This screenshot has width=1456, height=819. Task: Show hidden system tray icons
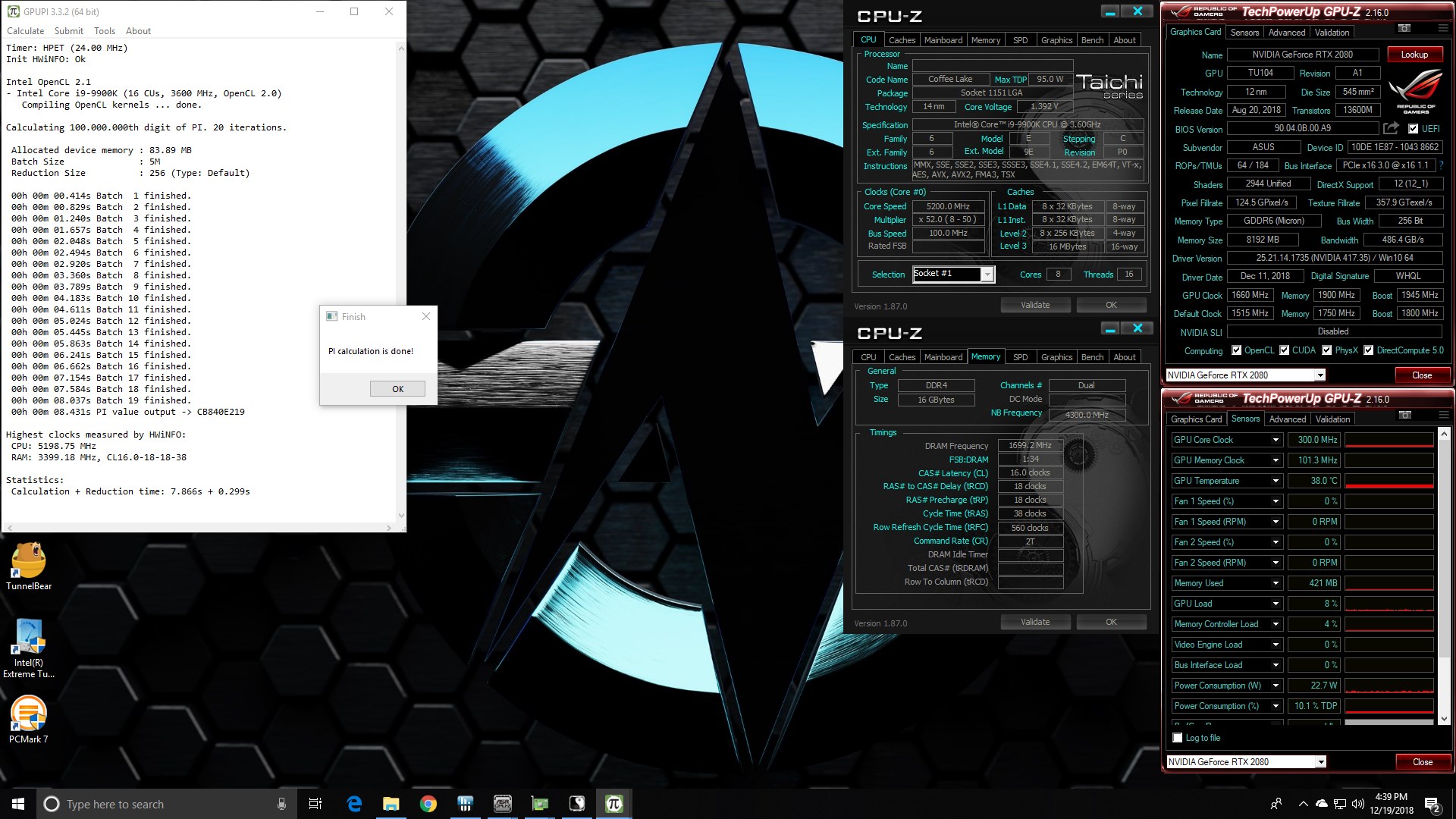pyautogui.click(x=1303, y=804)
